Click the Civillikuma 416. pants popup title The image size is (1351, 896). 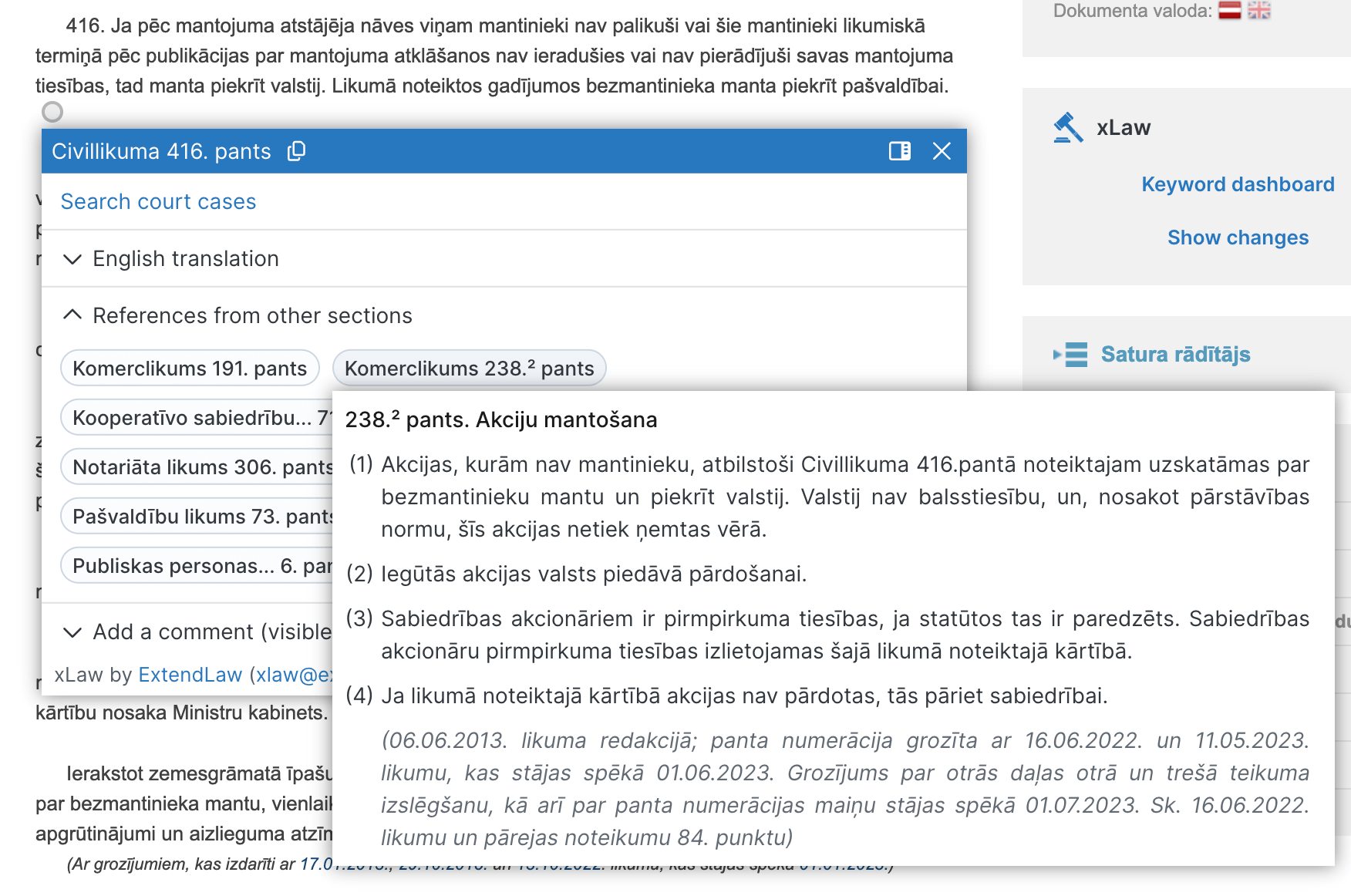pyautogui.click(x=161, y=152)
